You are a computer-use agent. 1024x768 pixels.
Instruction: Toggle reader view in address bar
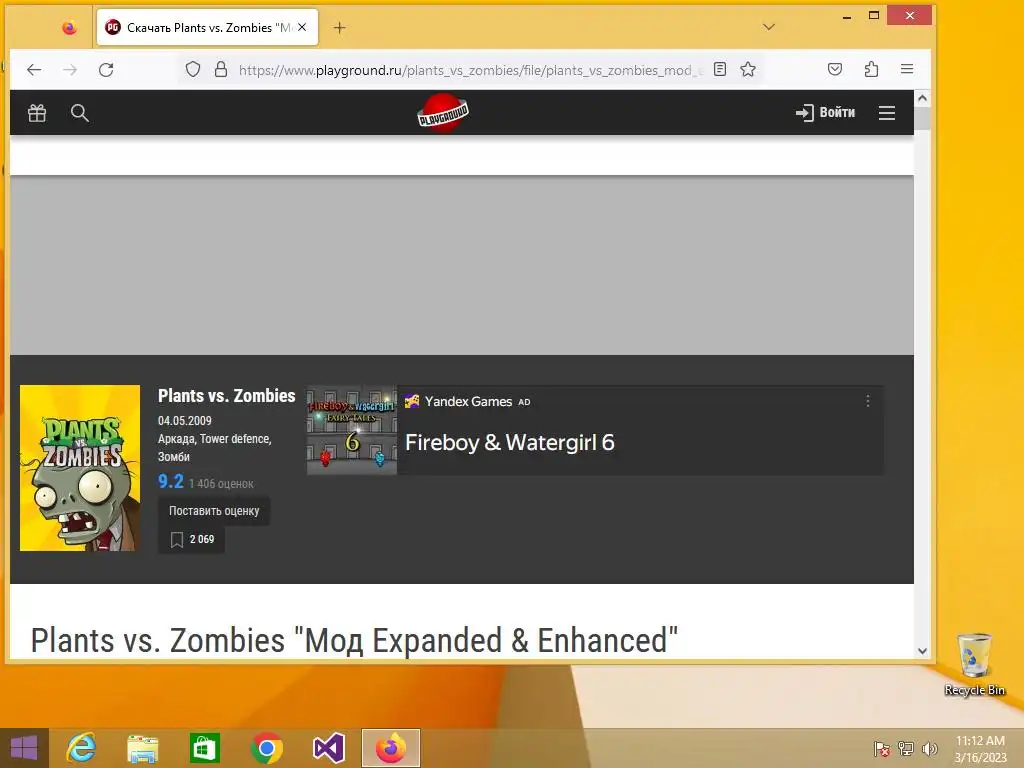720,69
